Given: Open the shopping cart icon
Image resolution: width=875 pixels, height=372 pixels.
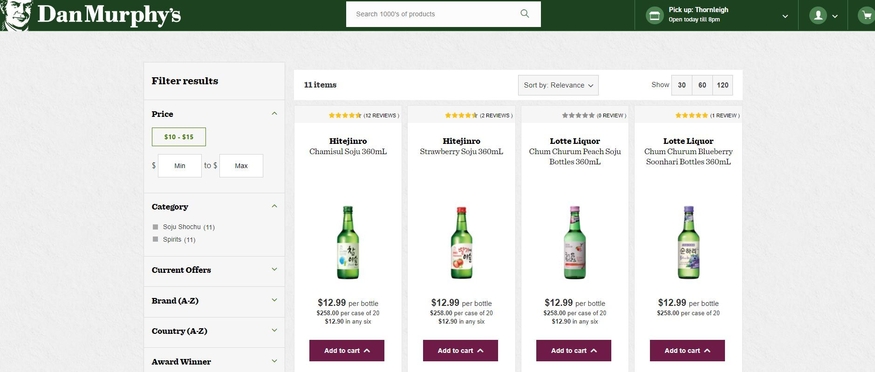Looking at the screenshot, I should point(866,15).
